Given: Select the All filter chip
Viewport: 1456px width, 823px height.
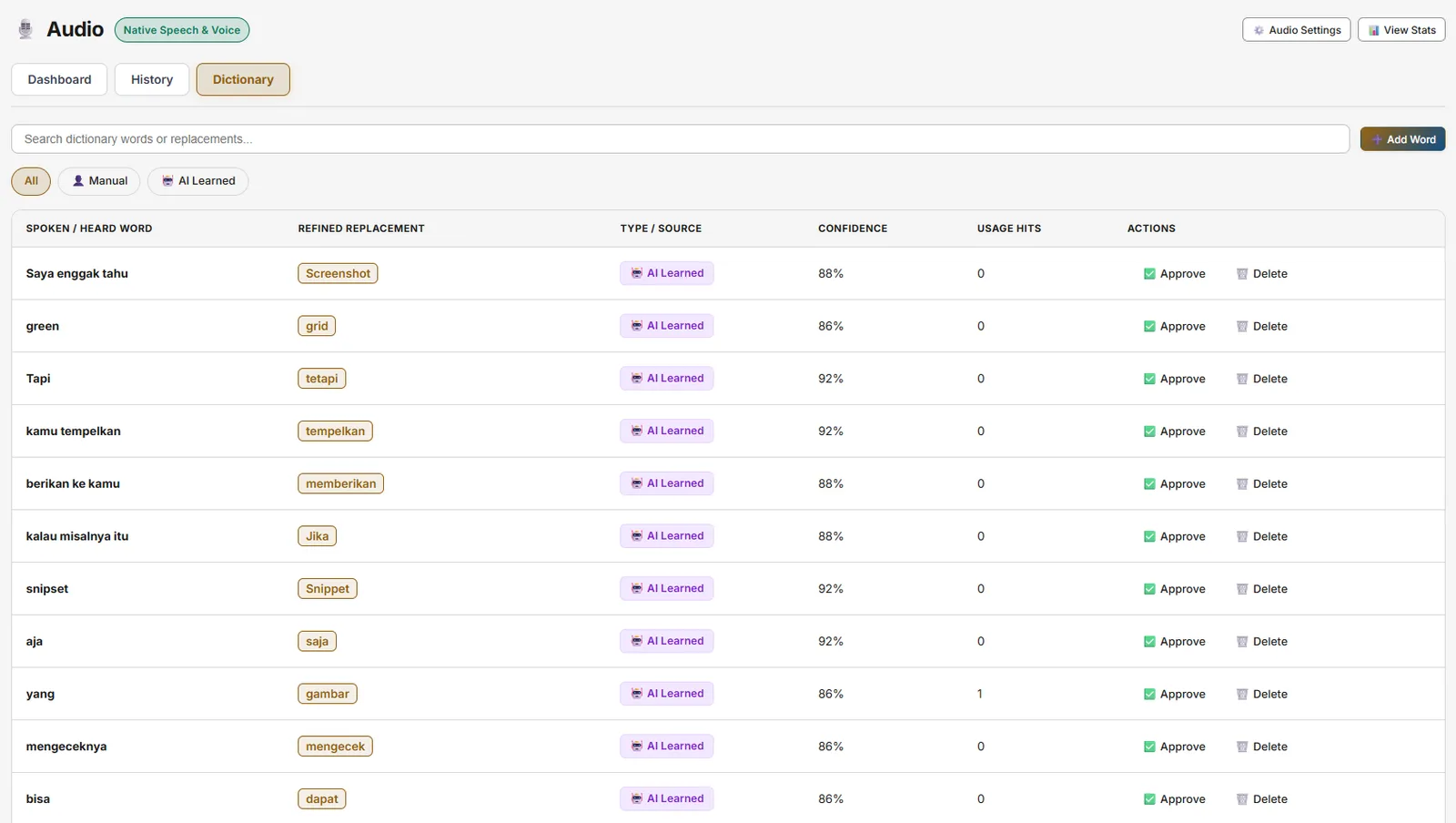Looking at the screenshot, I should click(x=31, y=181).
